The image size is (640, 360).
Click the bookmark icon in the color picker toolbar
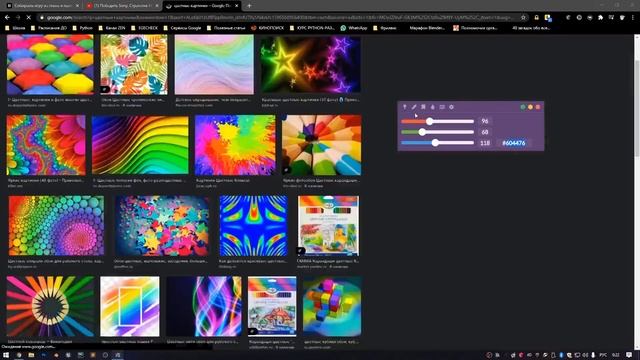click(423, 107)
